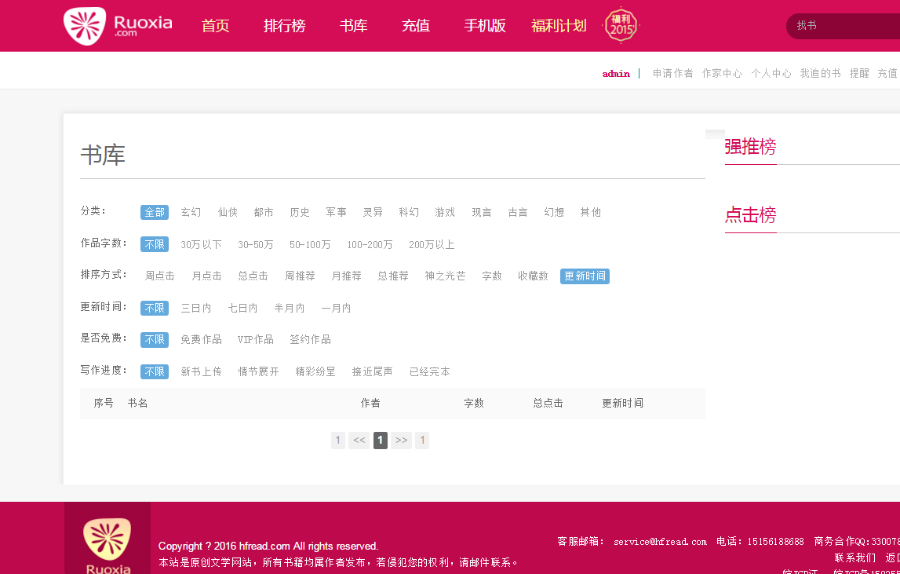This screenshot has width=900, height=574.
Task: Sort by 周点击
Action: click(x=160, y=276)
